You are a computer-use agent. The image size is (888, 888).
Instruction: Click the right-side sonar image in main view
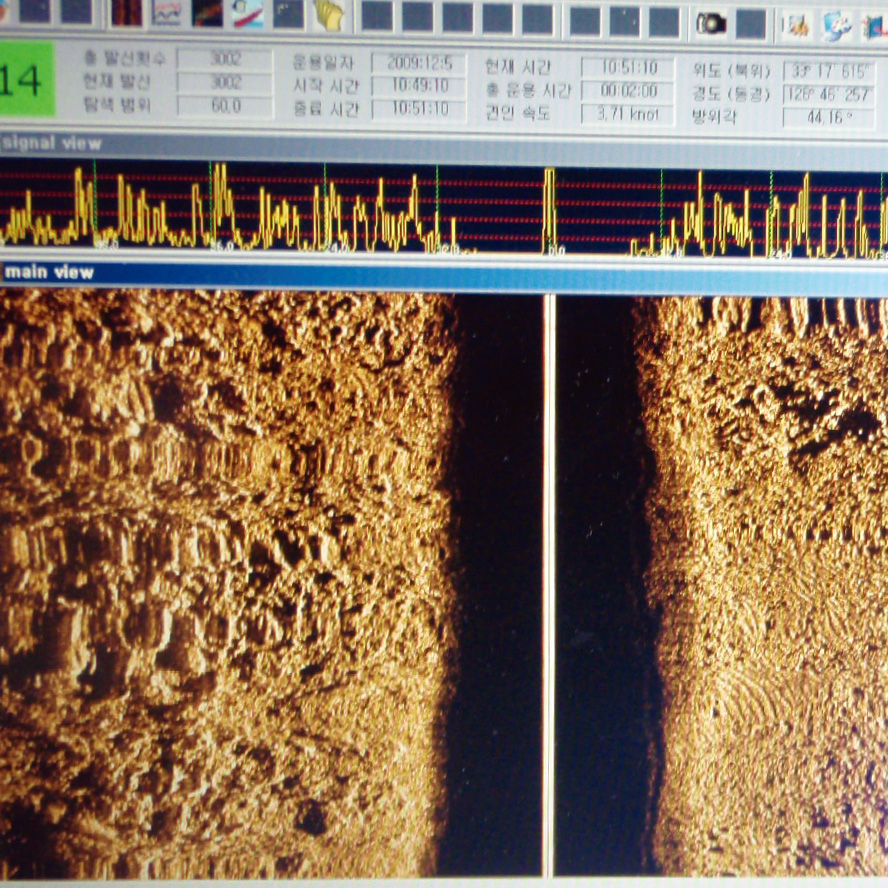tap(722, 587)
